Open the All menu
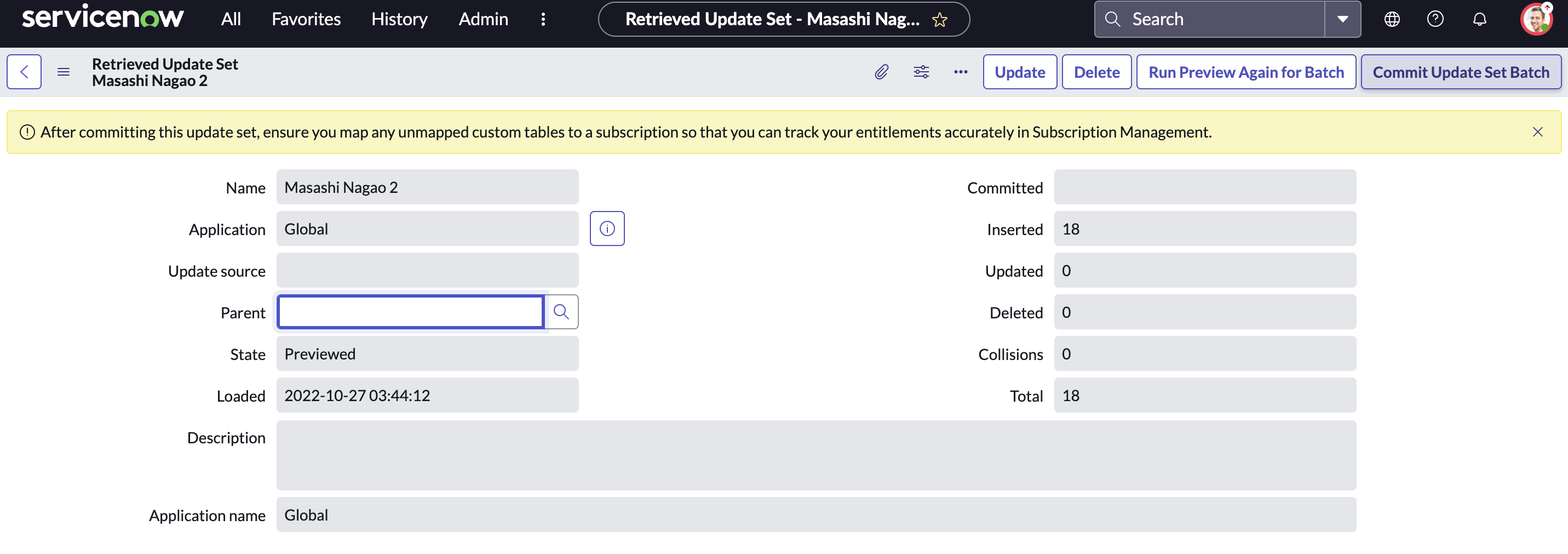This screenshot has width=1568, height=554. tap(231, 20)
